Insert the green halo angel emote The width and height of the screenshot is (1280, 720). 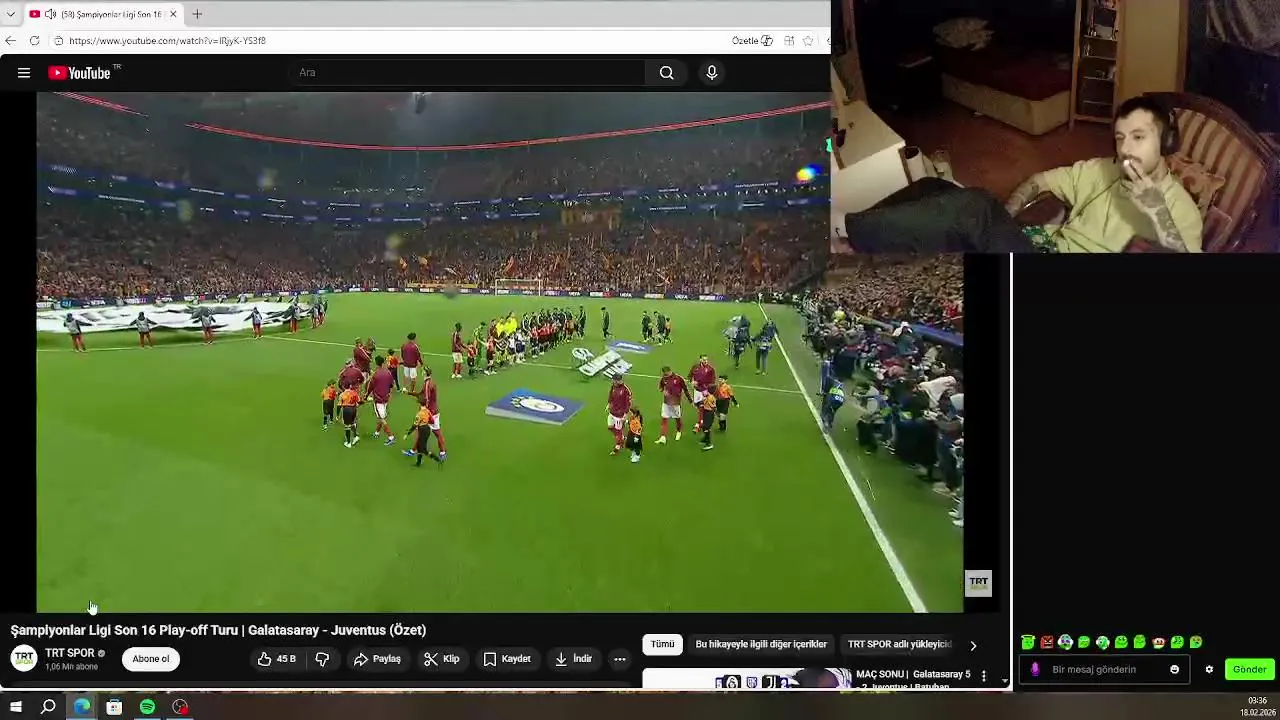tap(1028, 642)
